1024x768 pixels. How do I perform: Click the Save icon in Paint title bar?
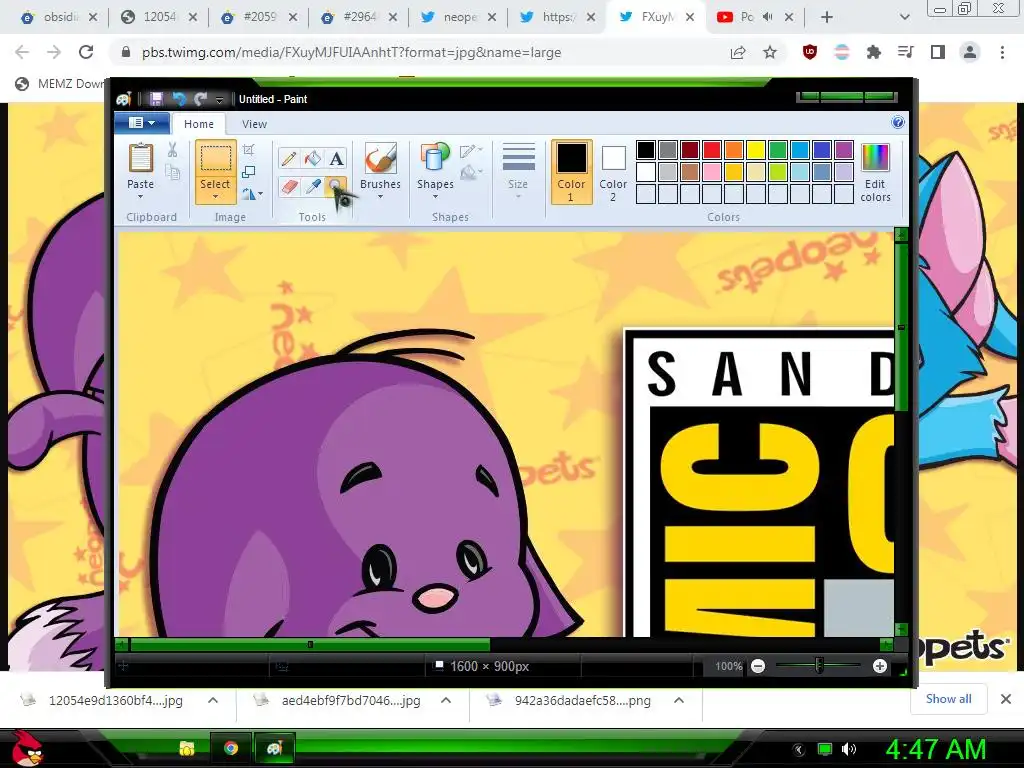pyautogui.click(x=155, y=99)
